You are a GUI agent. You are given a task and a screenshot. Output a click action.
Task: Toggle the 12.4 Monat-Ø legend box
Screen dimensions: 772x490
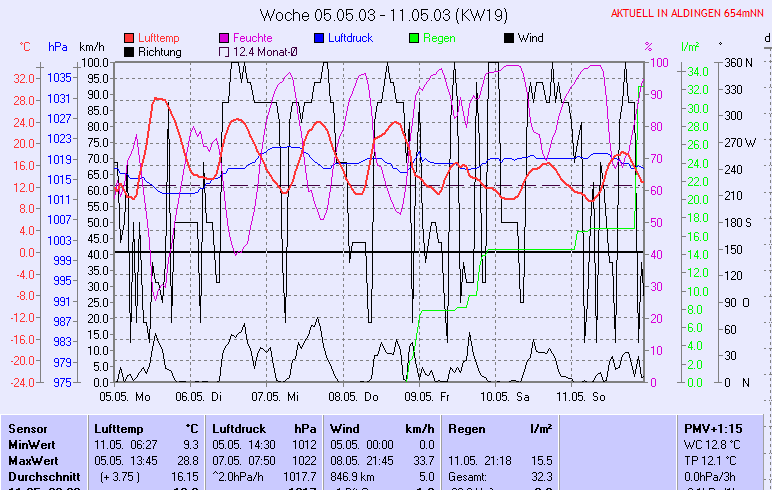(x=223, y=52)
